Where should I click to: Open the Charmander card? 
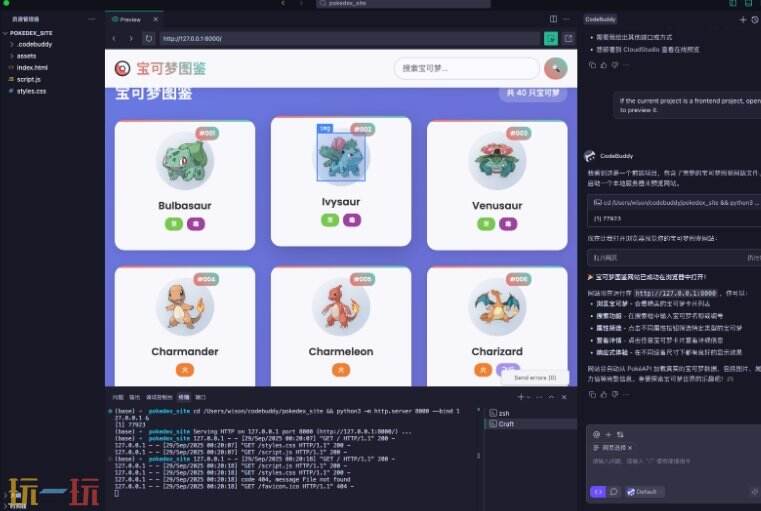pyautogui.click(x=185, y=326)
